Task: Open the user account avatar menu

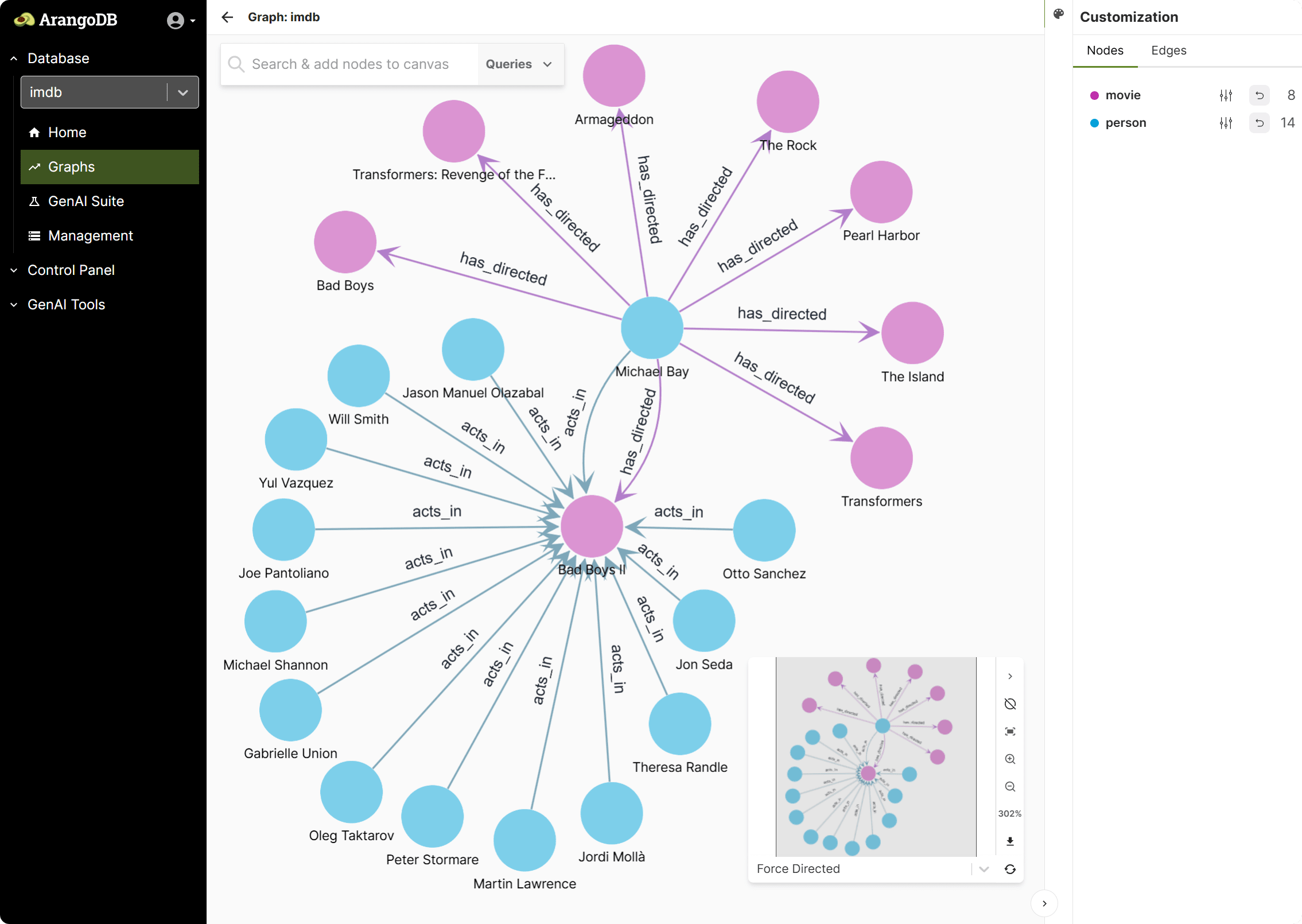Action: [x=180, y=21]
